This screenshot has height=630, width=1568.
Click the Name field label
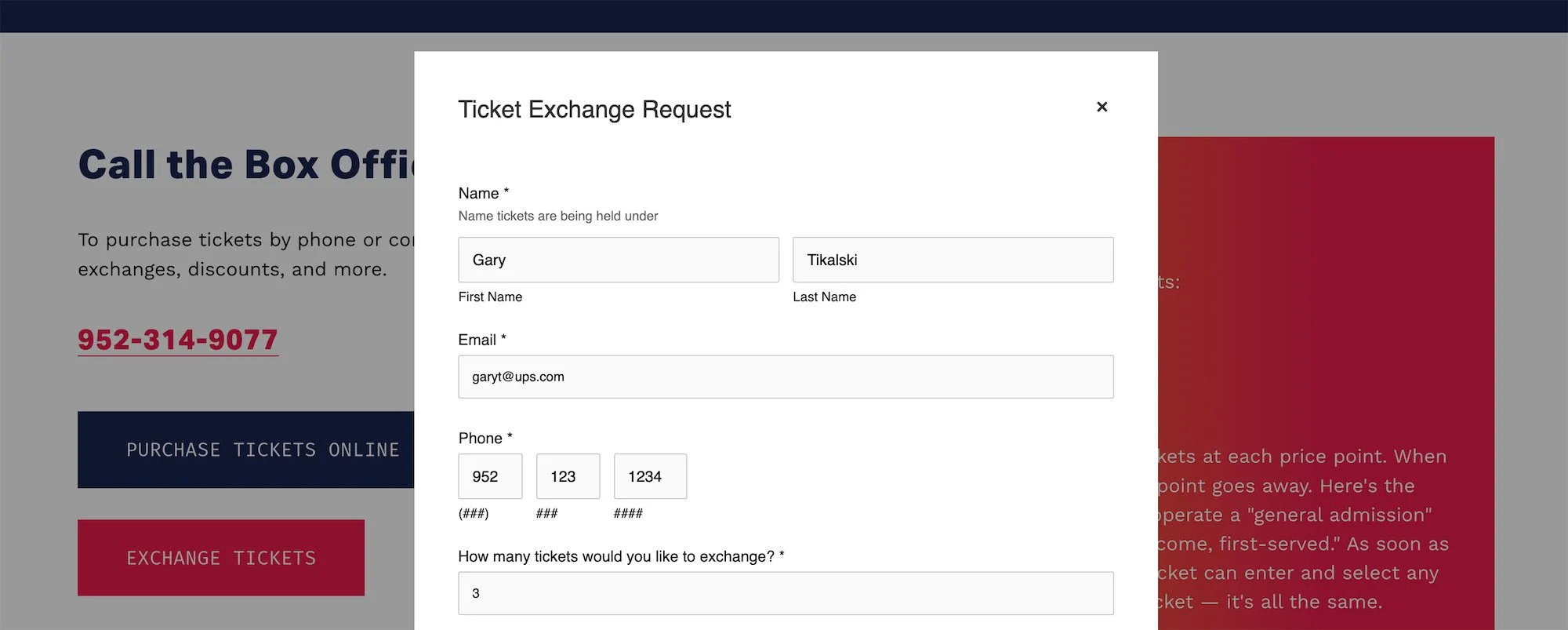479,193
